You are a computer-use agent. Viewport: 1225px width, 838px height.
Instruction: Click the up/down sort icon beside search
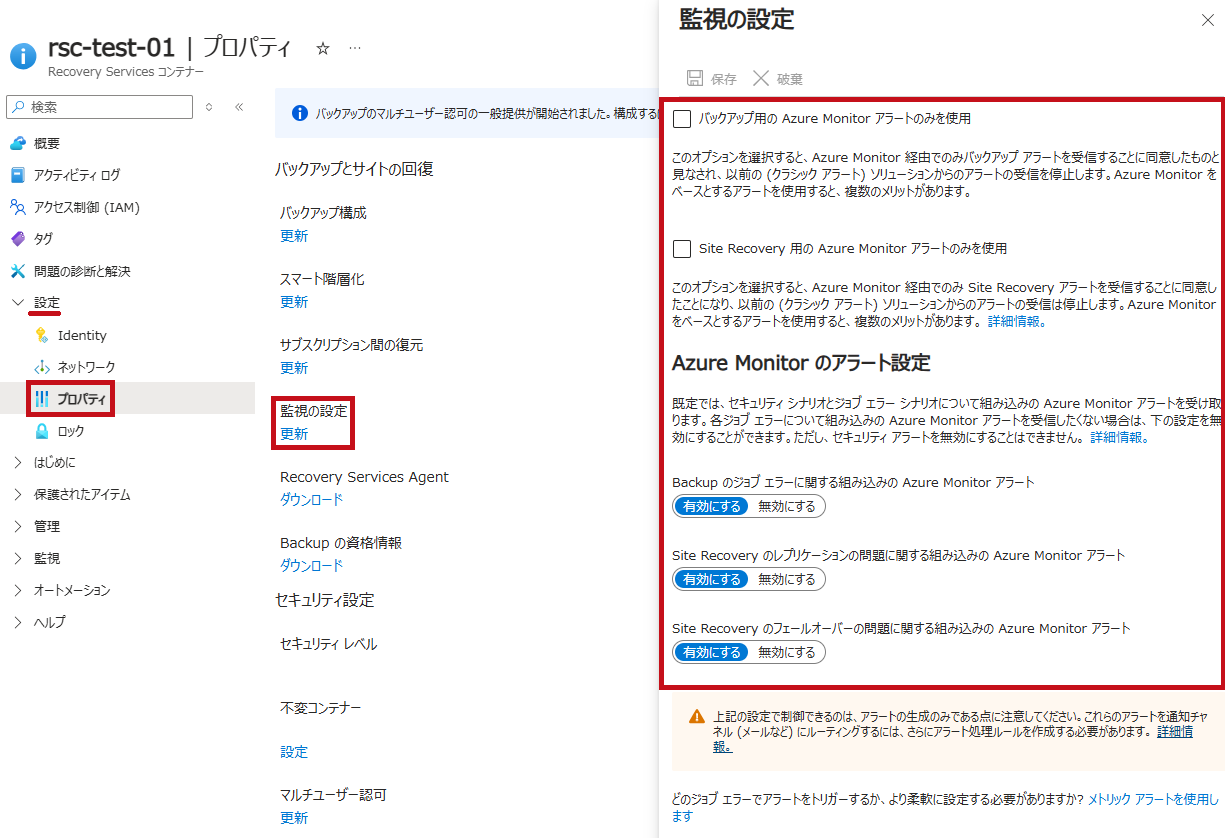point(209,107)
